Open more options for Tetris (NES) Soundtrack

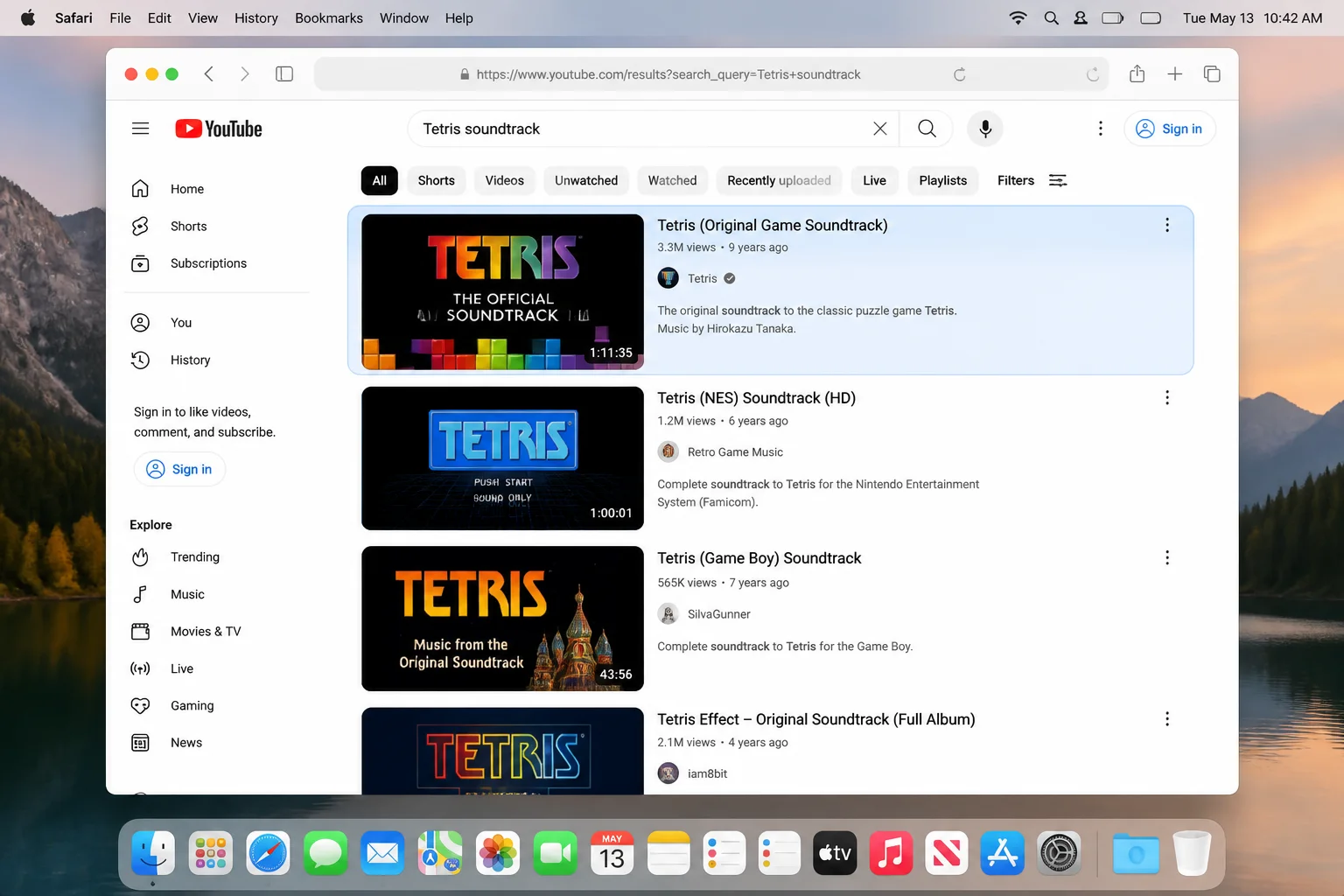(1166, 398)
